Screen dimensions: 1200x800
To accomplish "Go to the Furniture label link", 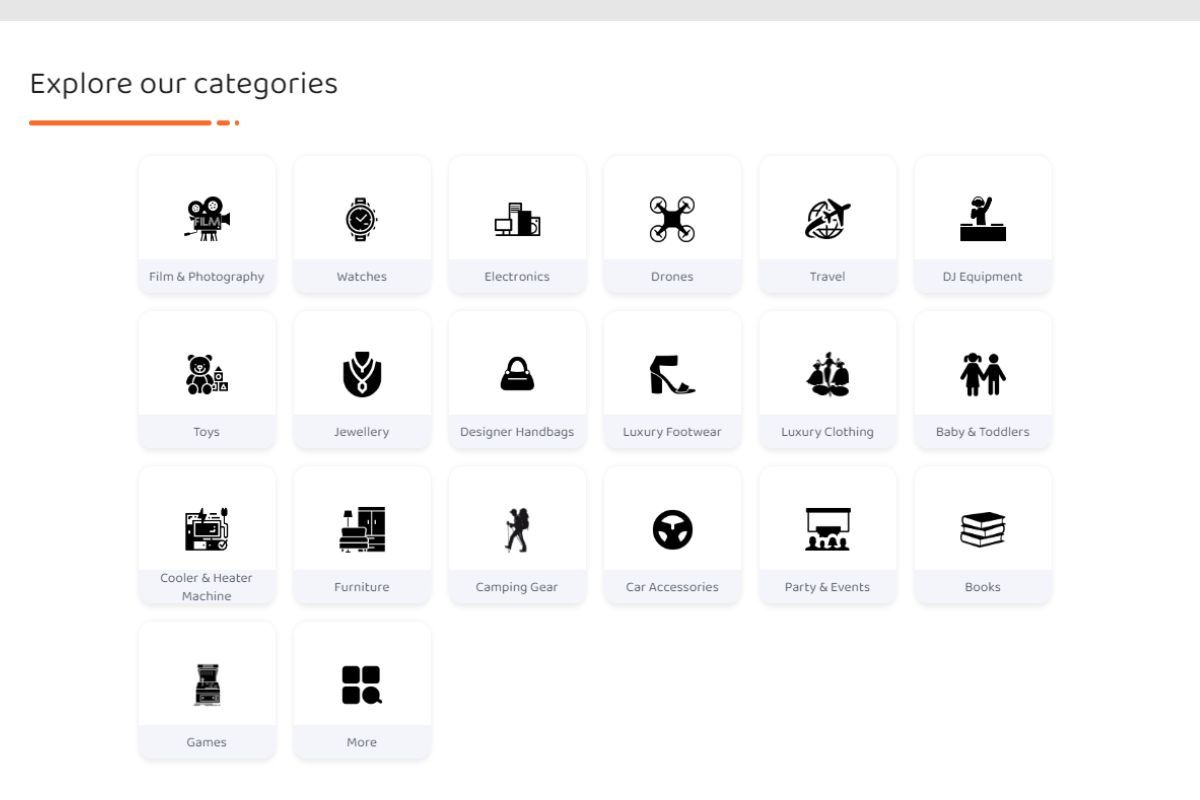I will point(362,587).
